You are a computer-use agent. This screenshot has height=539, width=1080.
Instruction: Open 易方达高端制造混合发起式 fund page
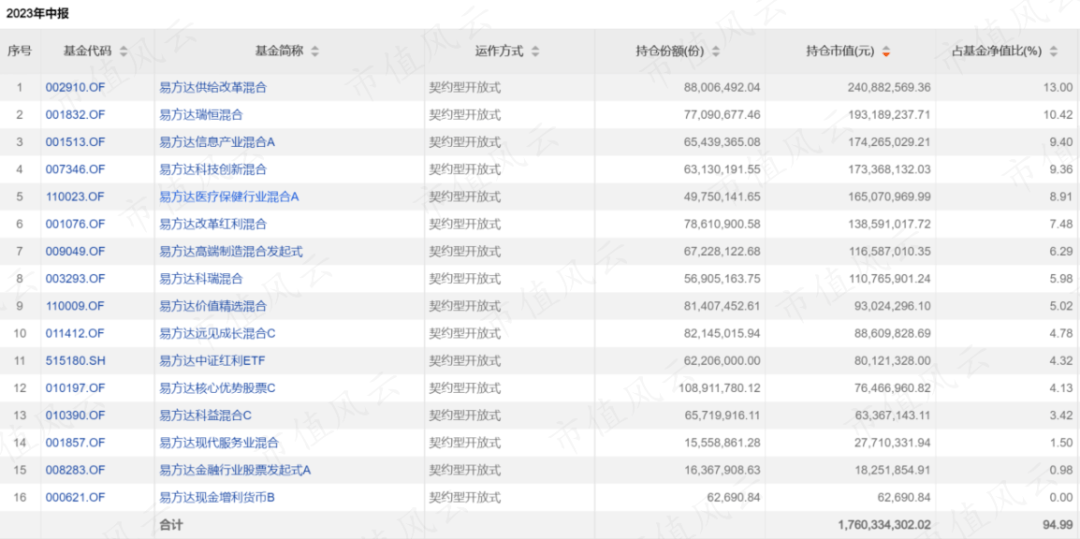tap(231, 251)
